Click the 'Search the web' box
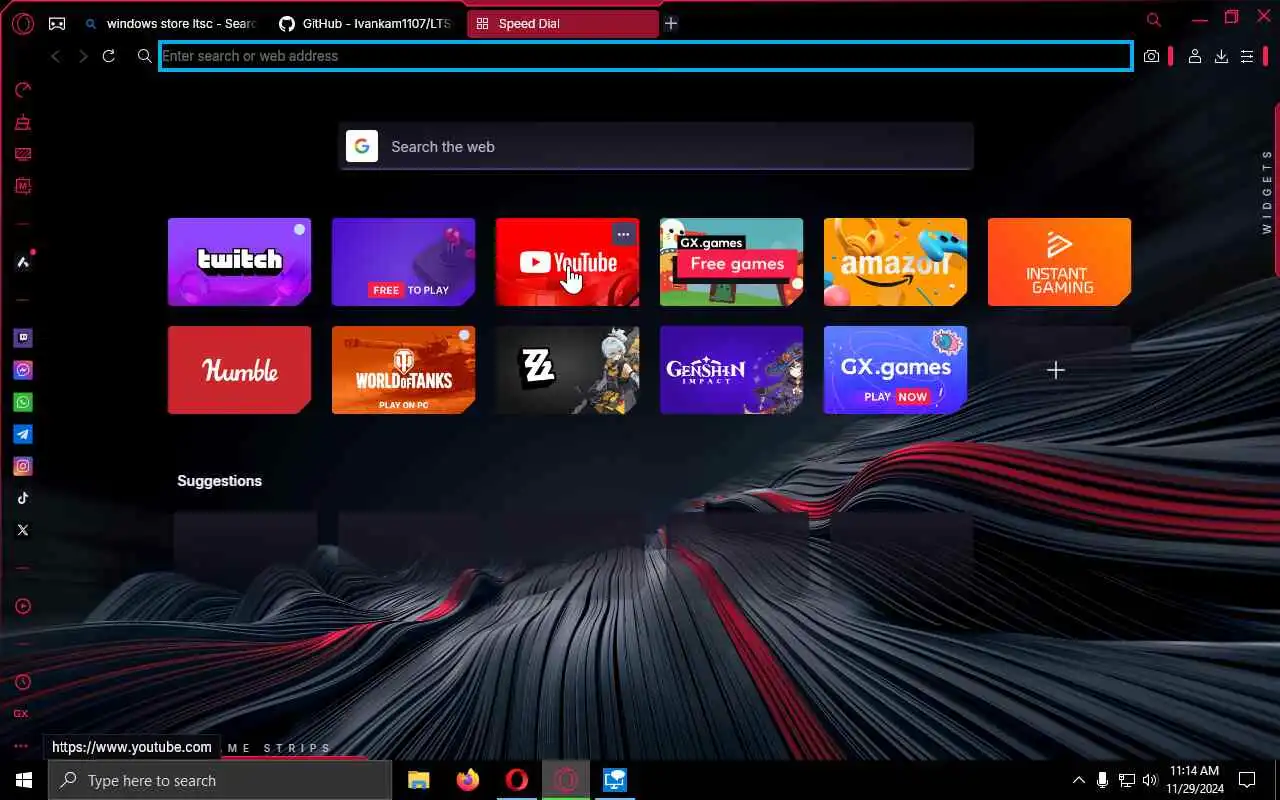Image resolution: width=1280 pixels, height=800 pixels. click(656, 146)
